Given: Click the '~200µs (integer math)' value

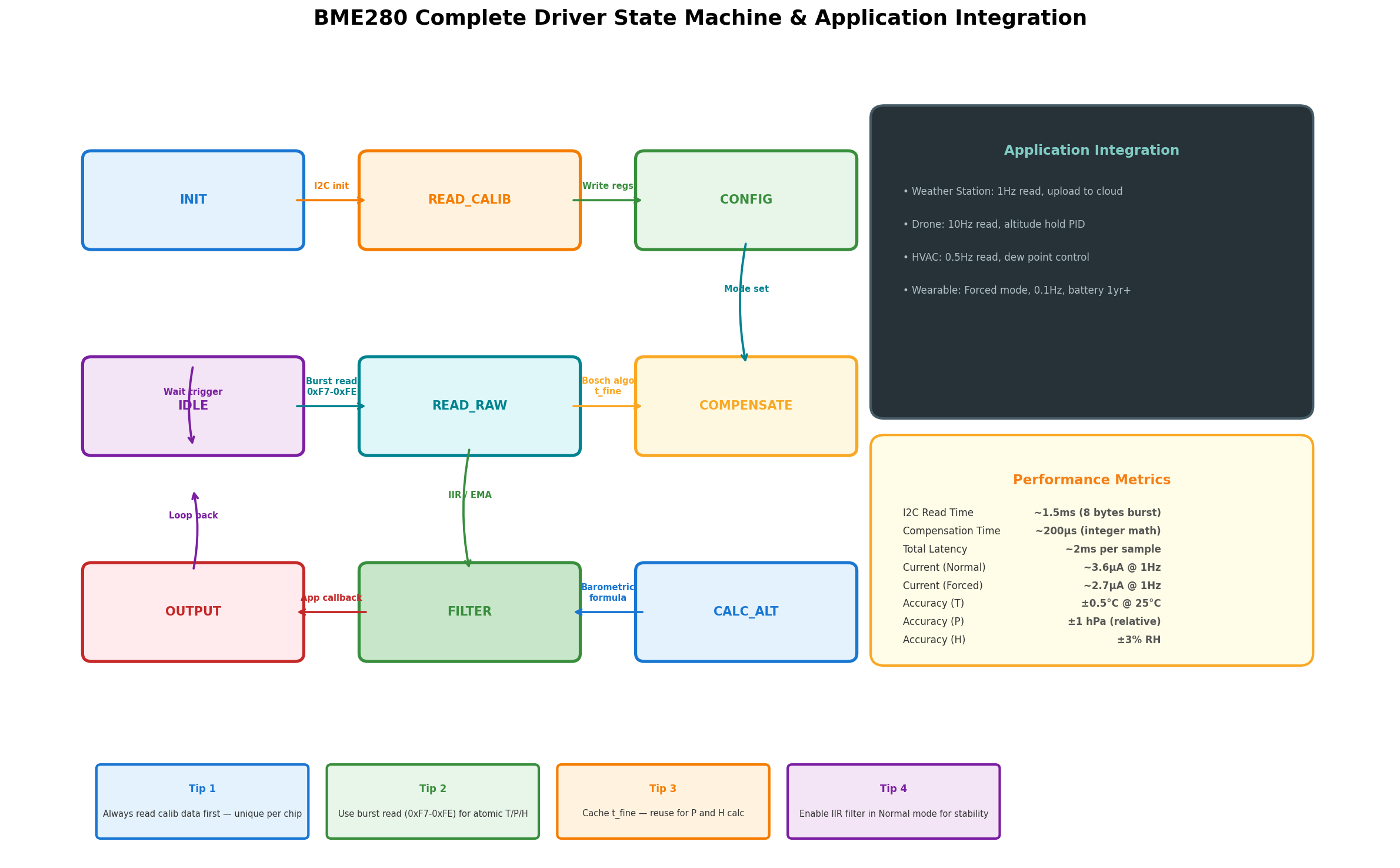Looking at the screenshot, I should coord(1098,531).
